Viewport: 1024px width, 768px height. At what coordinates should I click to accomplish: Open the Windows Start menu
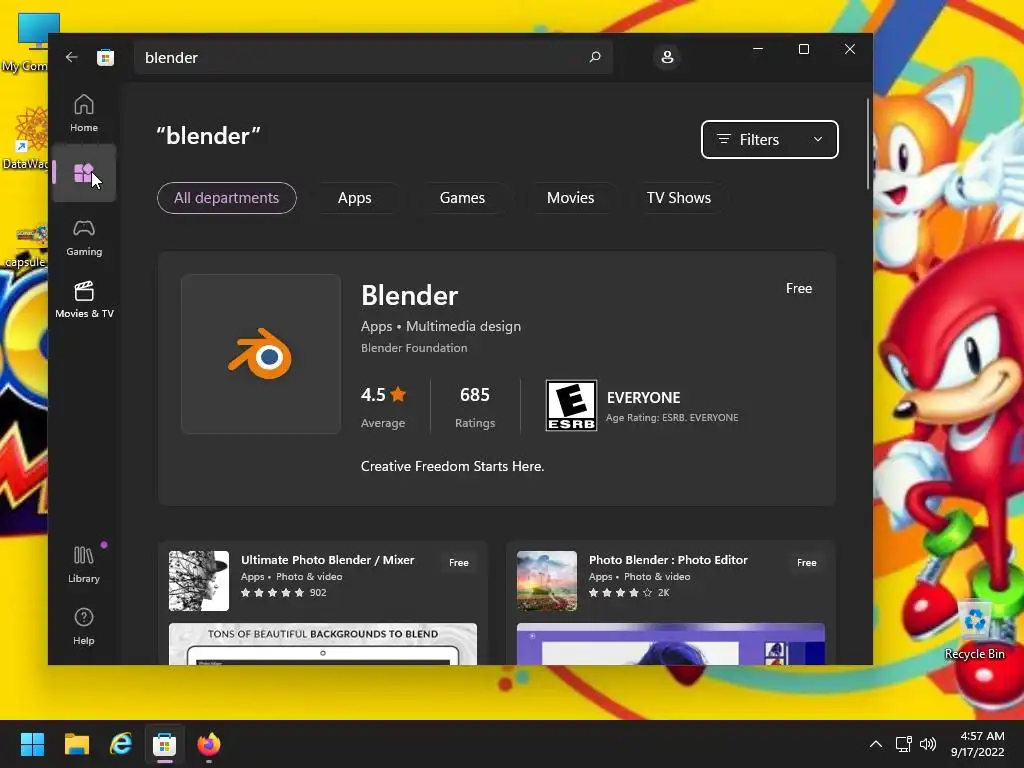click(x=32, y=744)
